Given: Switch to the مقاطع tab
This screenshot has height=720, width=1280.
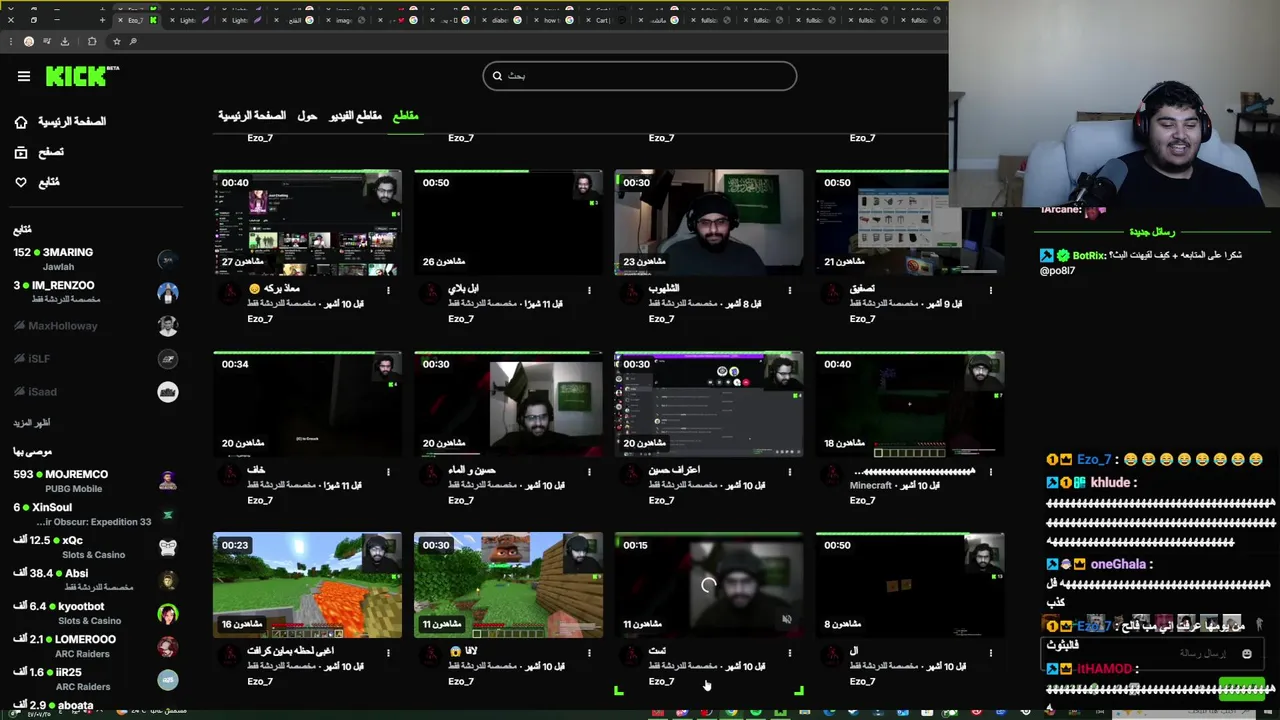Looking at the screenshot, I should (x=405, y=116).
